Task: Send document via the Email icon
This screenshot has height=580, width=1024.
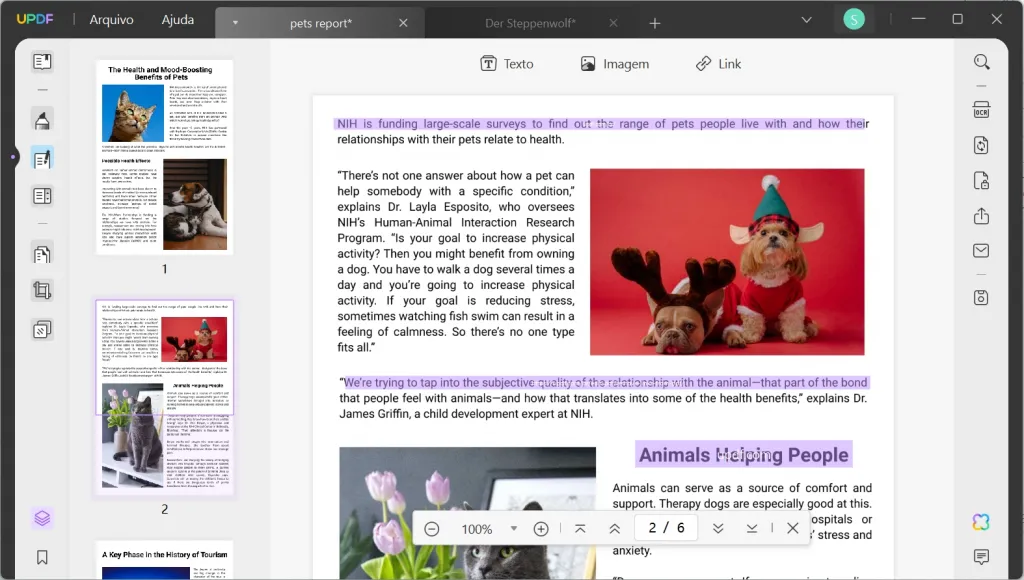Action: tap(980, 250)
